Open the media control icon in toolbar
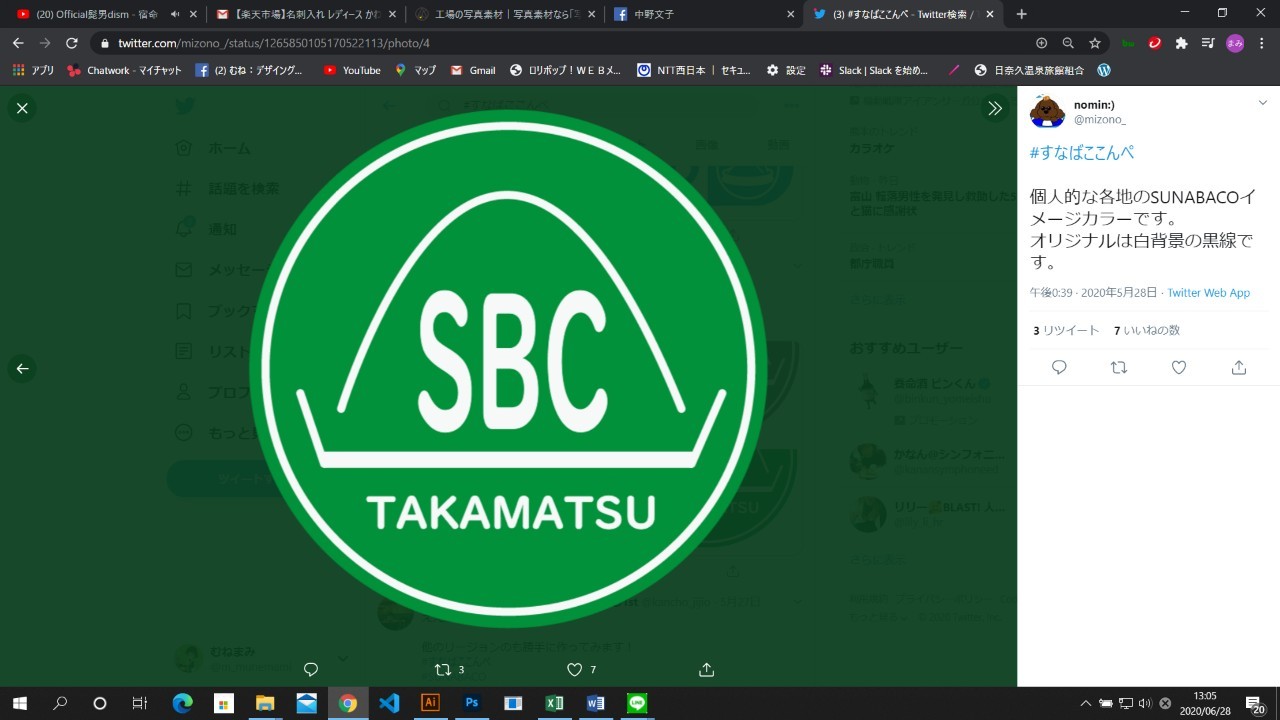This screenshot has height=720, width=1280. (1208, 43)
